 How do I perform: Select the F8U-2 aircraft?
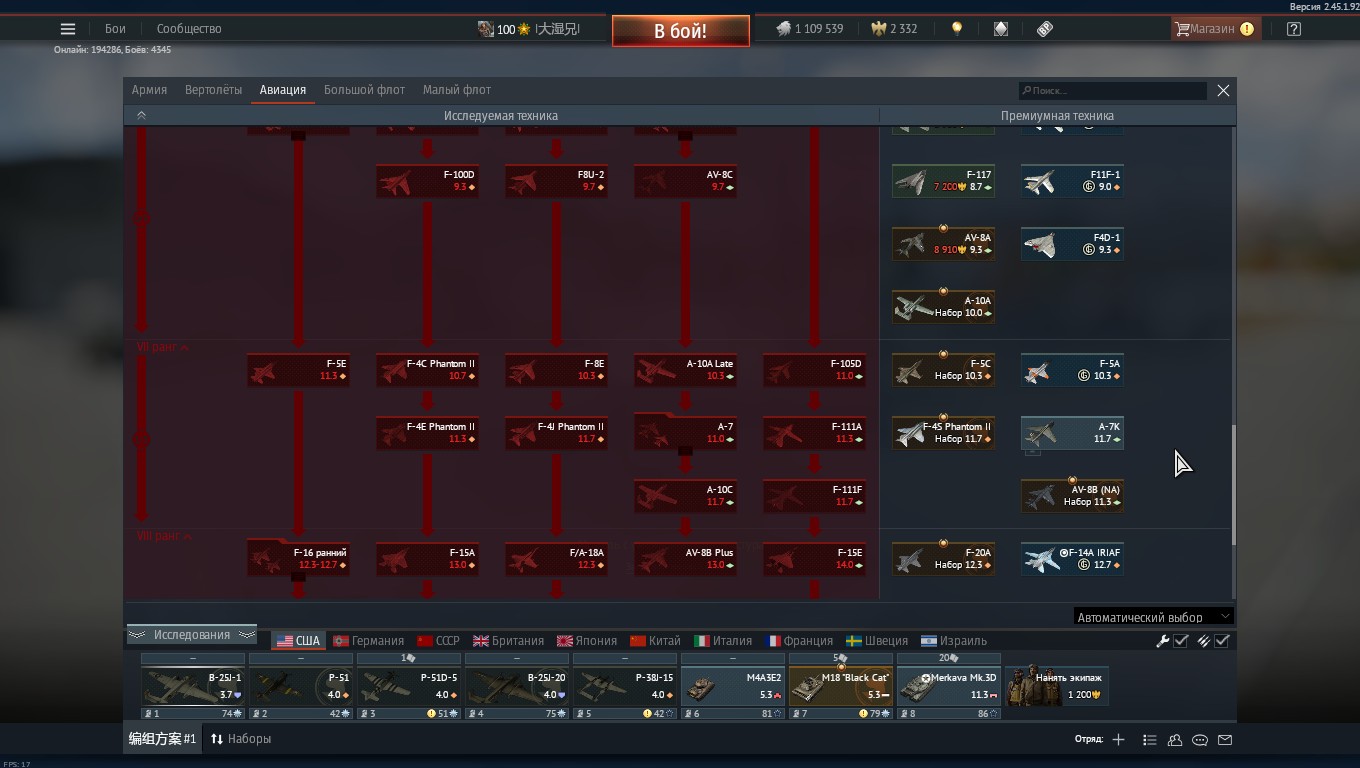[x=556, y=181]
